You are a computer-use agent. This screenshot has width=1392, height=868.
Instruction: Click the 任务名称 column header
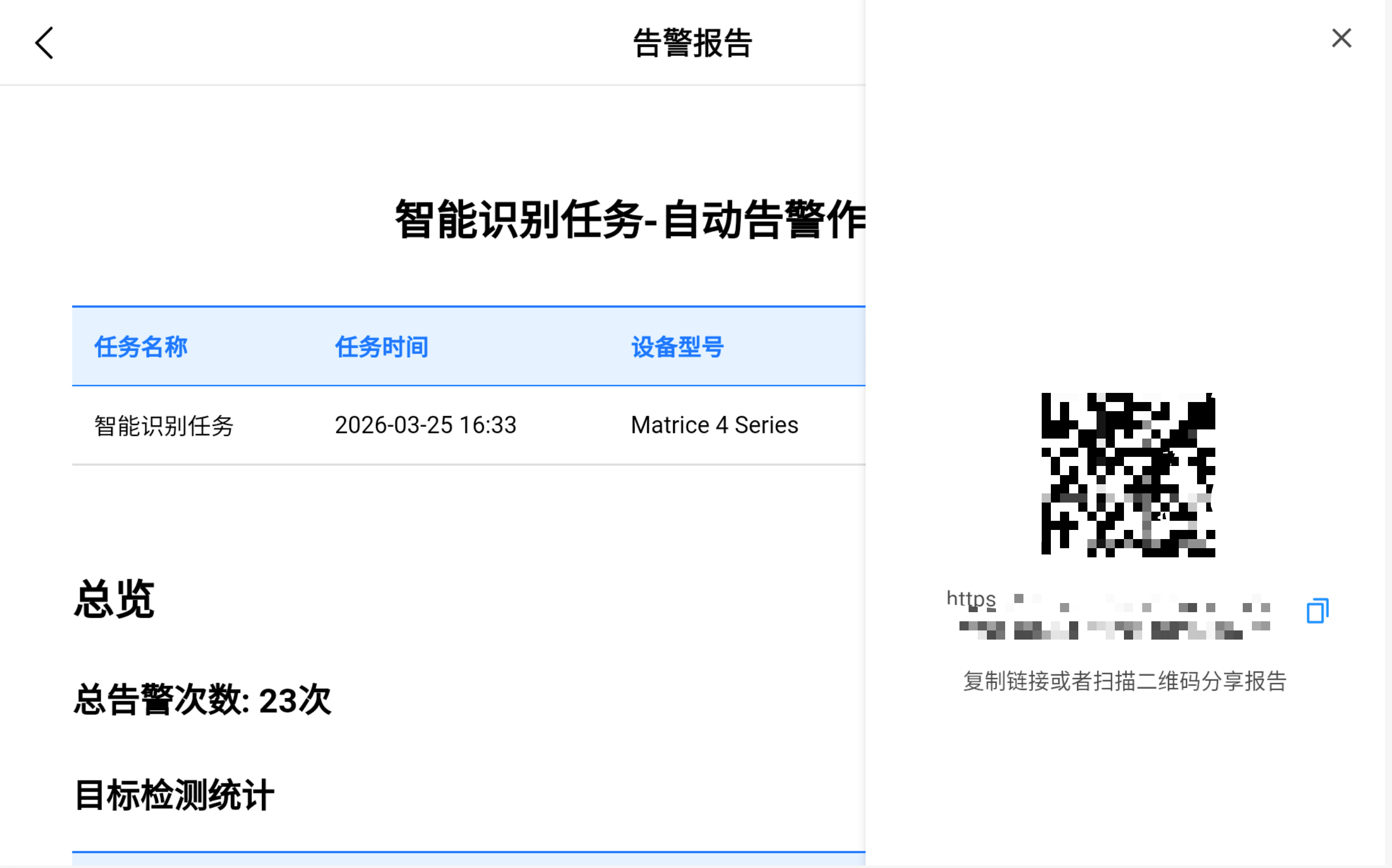click(141, 347)
